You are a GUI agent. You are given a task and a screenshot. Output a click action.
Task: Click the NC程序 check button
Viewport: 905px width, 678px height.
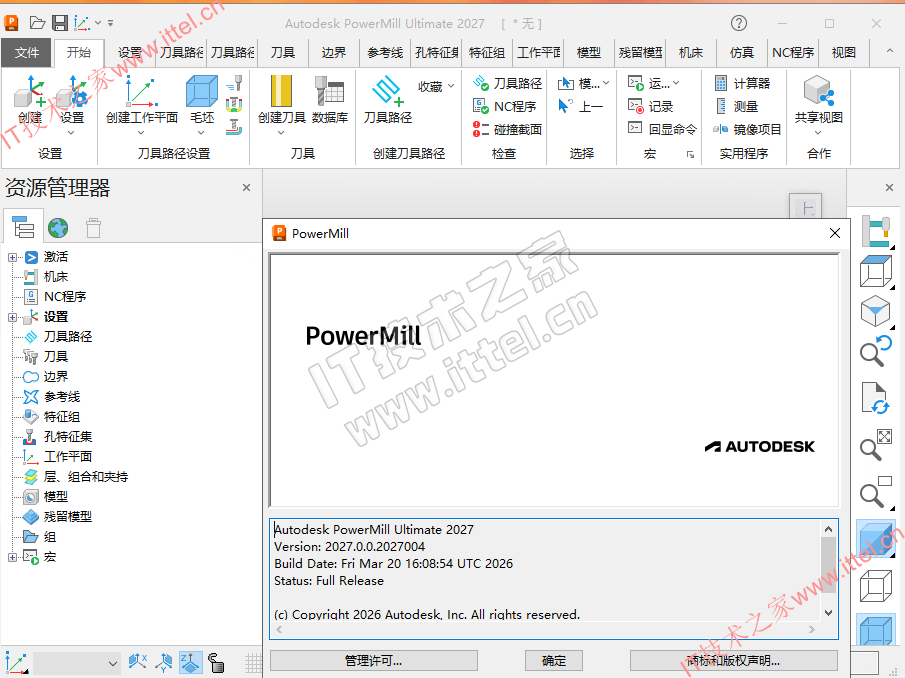click(504, 107)
